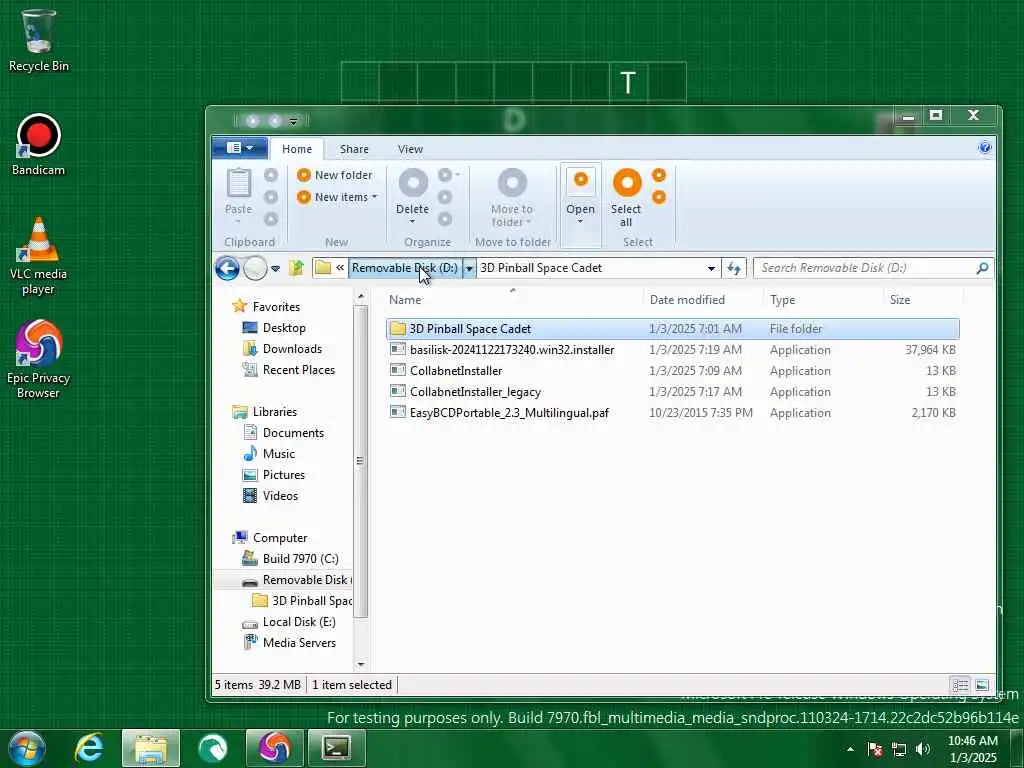Switch to large icons view in status bar

[982, 685]
